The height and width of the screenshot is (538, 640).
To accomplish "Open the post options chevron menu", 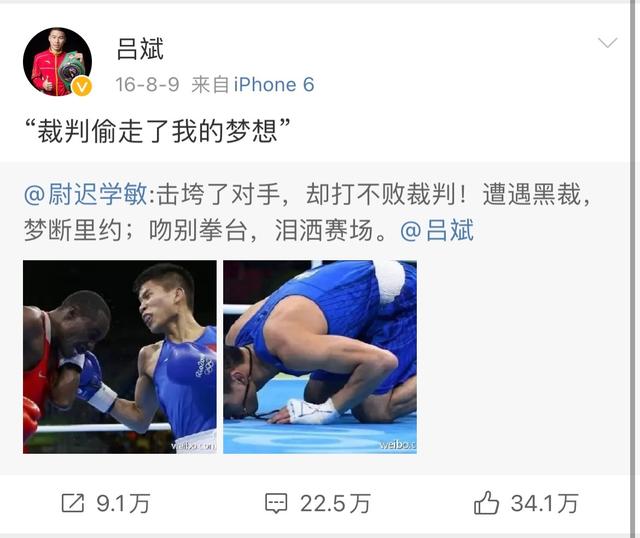I will pos(607,42).
